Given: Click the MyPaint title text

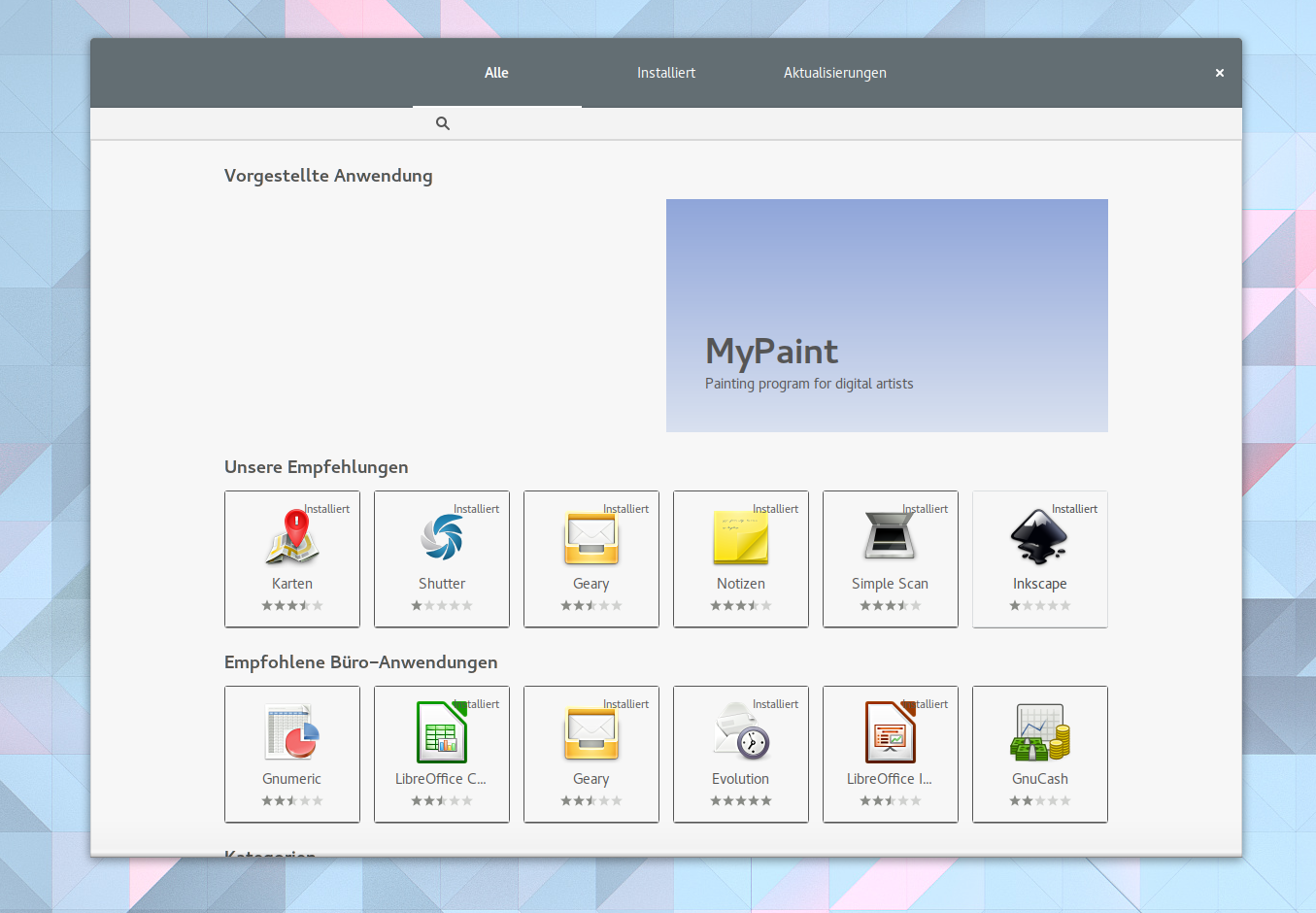Looking at the screenshot, I should (771, 352).
